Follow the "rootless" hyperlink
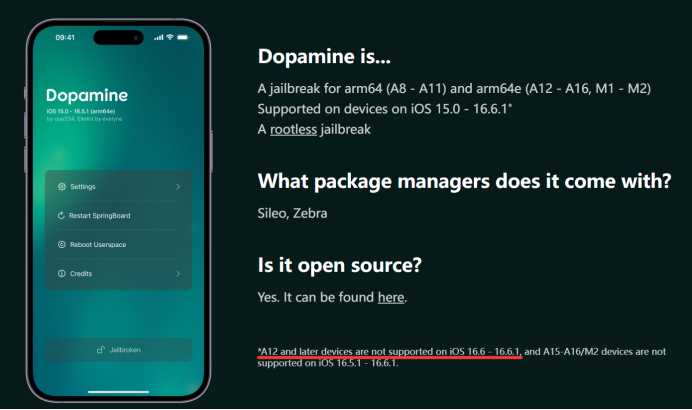 [291, 129]
